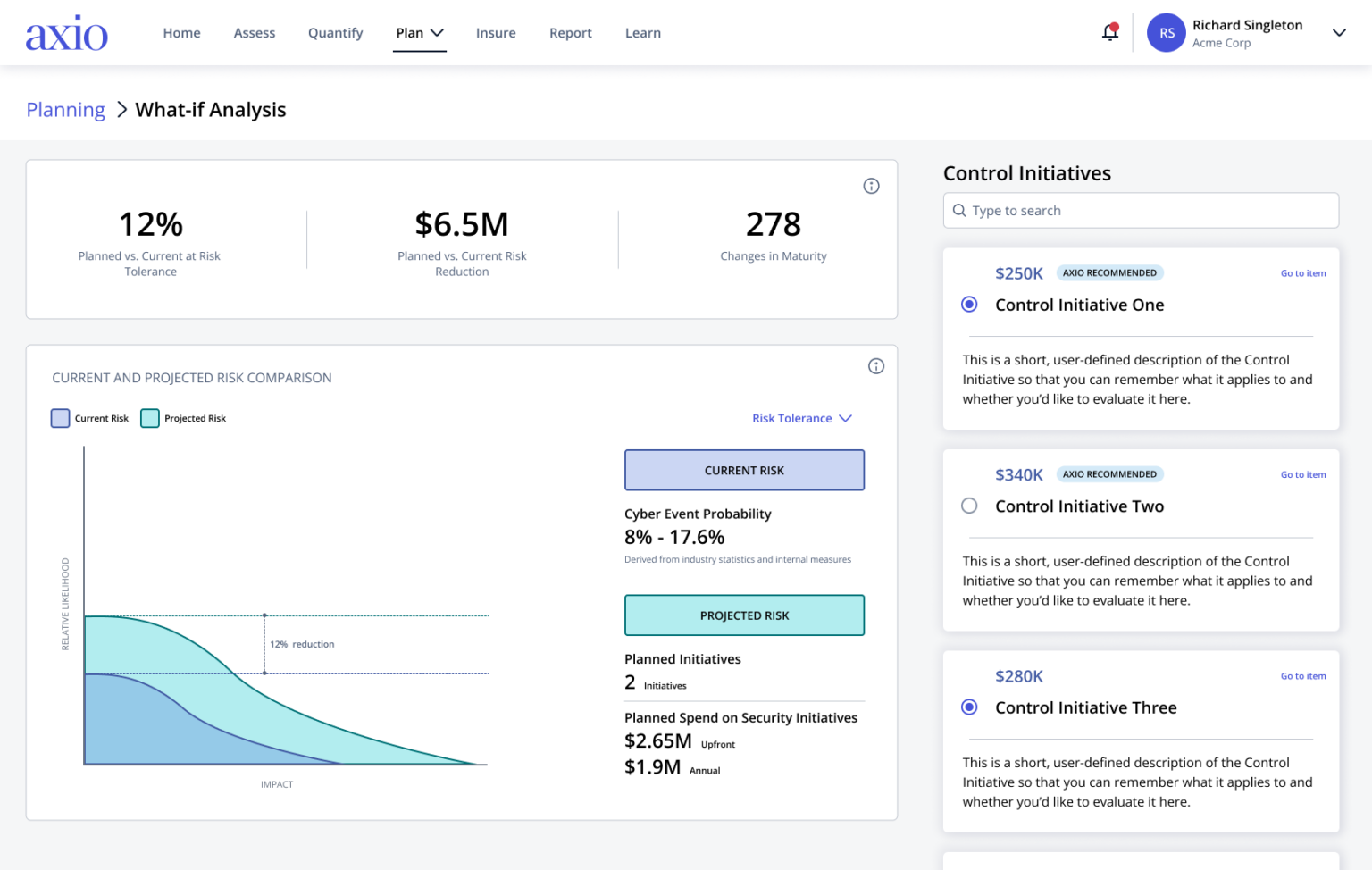Go to the Quantify tab

point(335,33)
